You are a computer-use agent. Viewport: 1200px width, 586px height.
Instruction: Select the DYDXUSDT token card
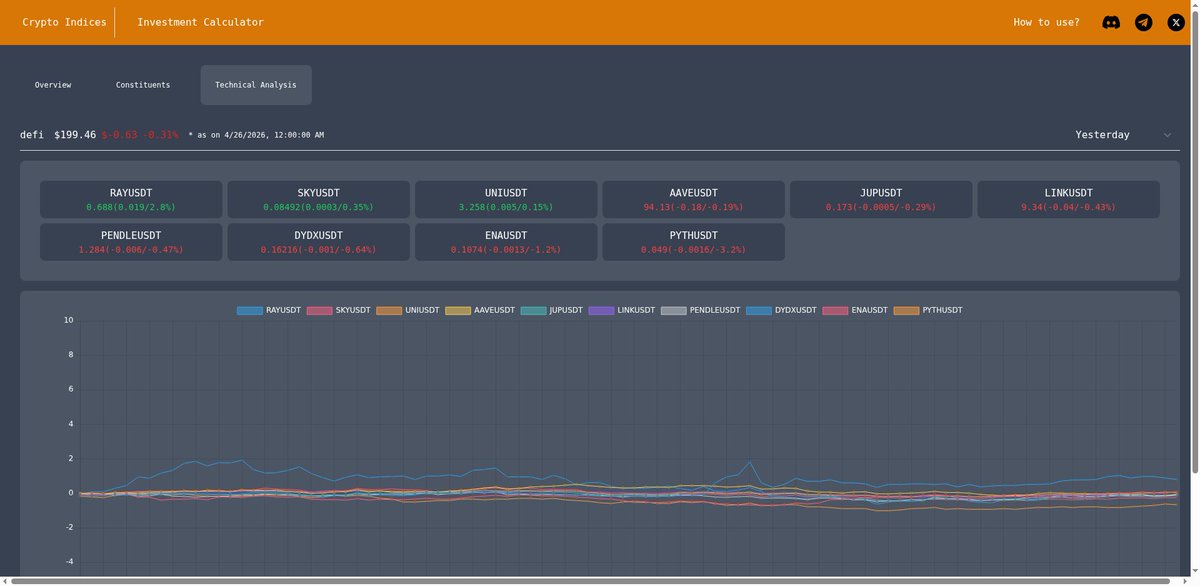(318, 241)
